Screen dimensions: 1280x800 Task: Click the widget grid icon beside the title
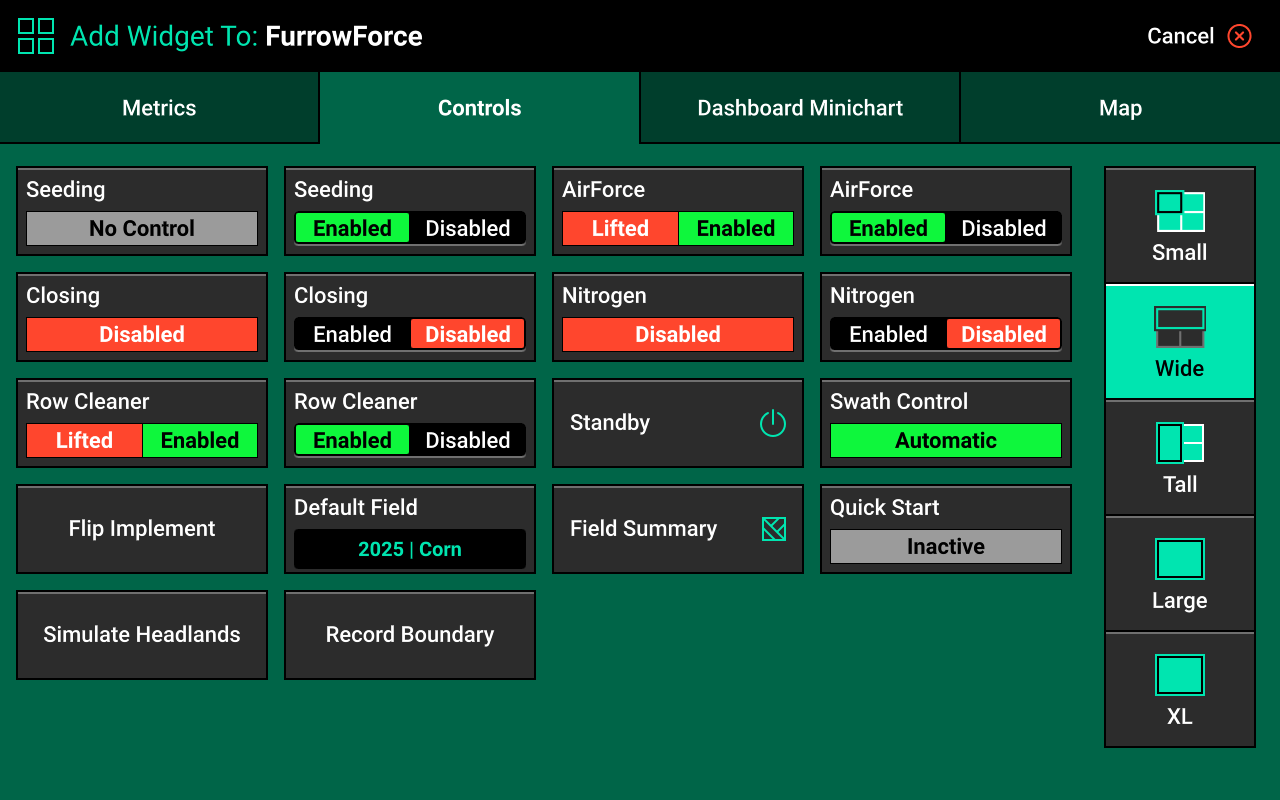36,36
